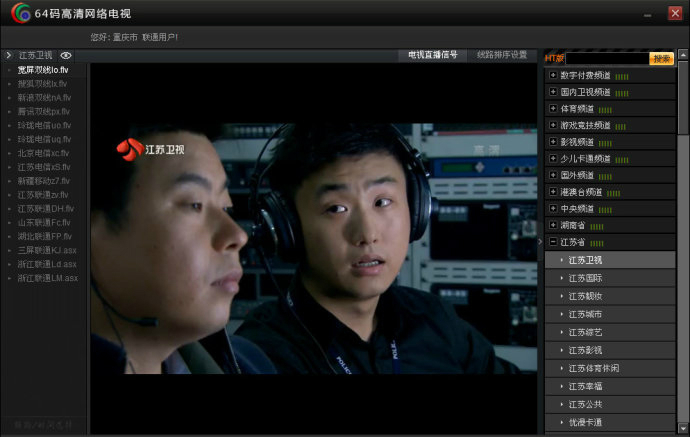The width and height of the screenshot is (690, 437).
Task: Expand the 游戏竞技频道 category
Action: (553, 125)
